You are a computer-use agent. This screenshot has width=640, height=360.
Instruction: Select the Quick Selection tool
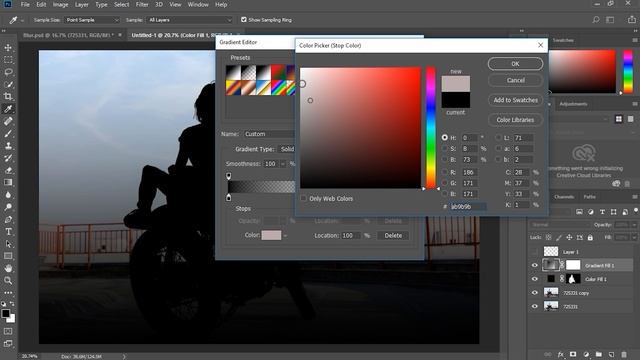(x=8, y=84)
